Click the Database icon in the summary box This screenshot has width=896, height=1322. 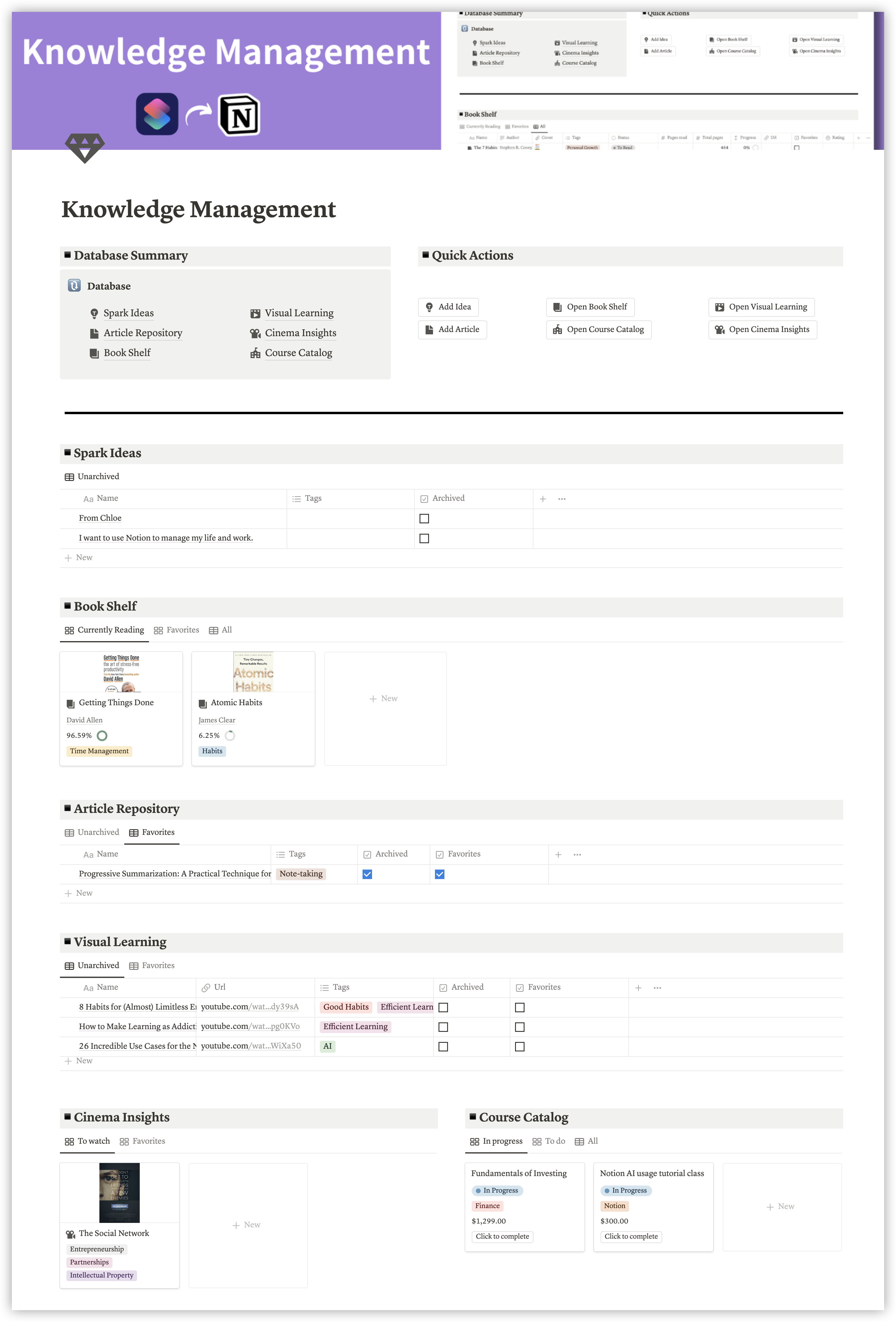point(74,286)
